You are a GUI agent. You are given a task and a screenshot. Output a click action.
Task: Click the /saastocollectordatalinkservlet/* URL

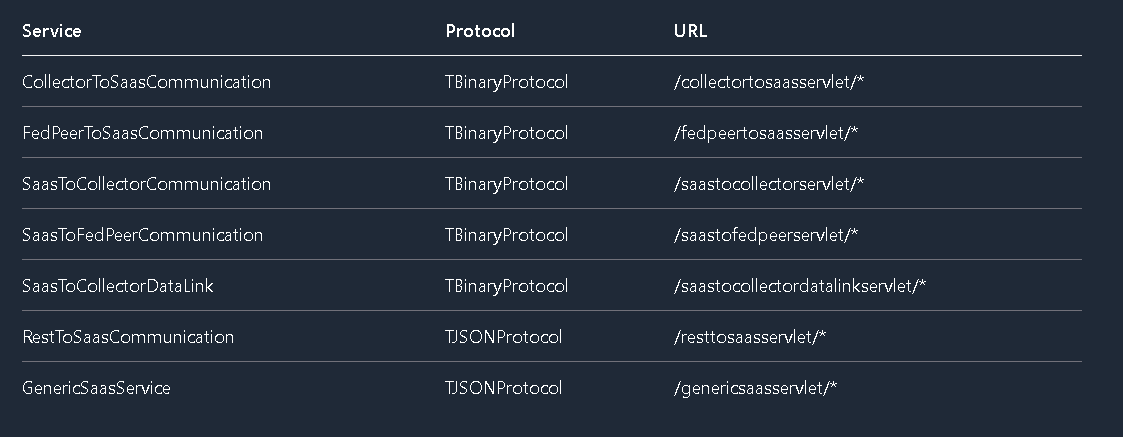[x=800, y=286]
